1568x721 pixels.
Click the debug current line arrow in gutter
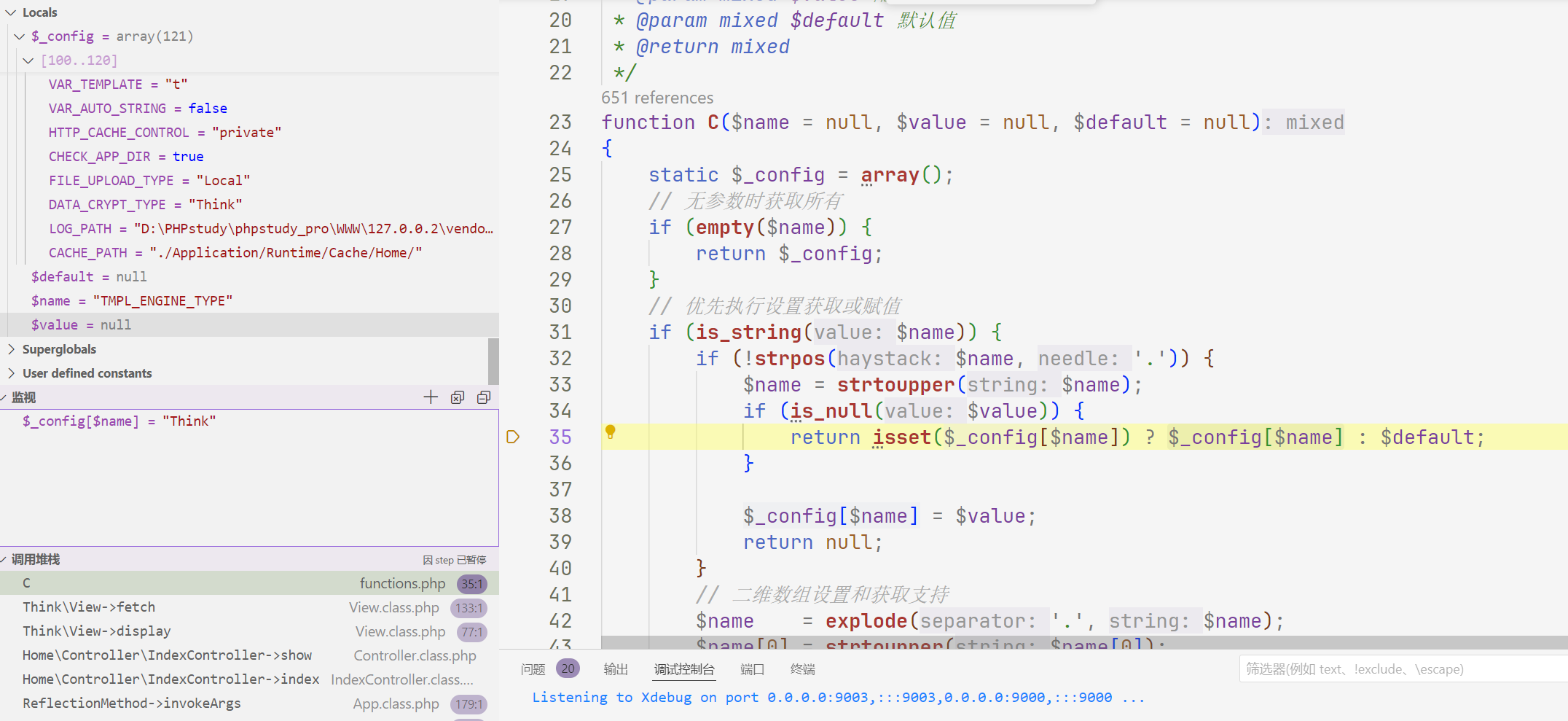(513, 437)
